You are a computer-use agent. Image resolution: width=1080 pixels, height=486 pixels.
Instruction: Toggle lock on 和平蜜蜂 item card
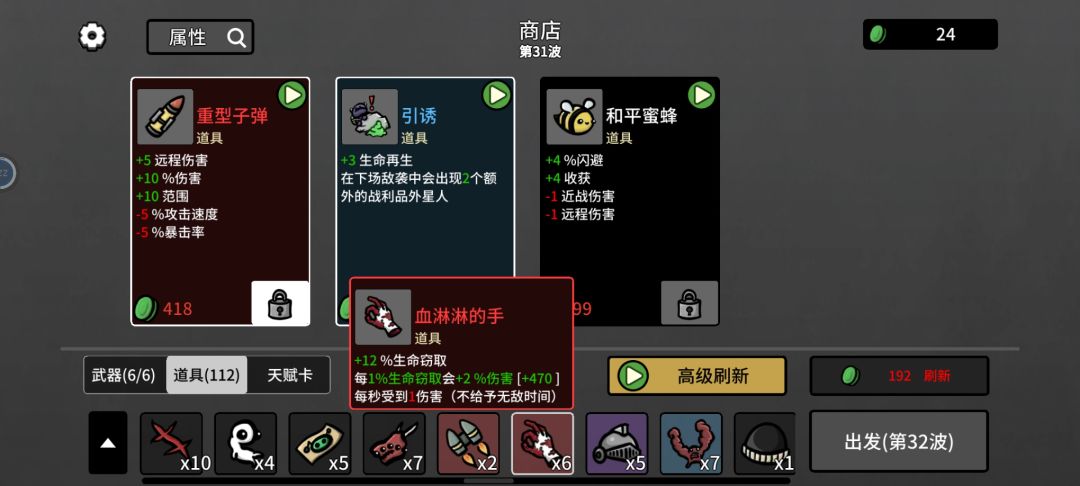689,303
